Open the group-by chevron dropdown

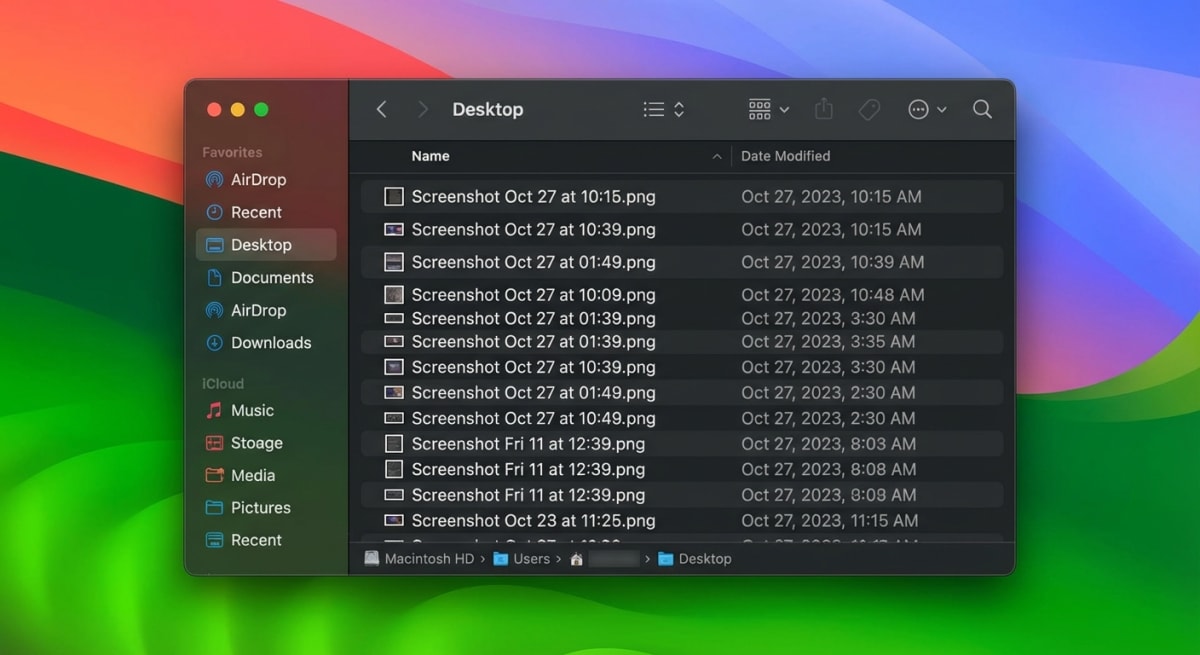point(785,110)
